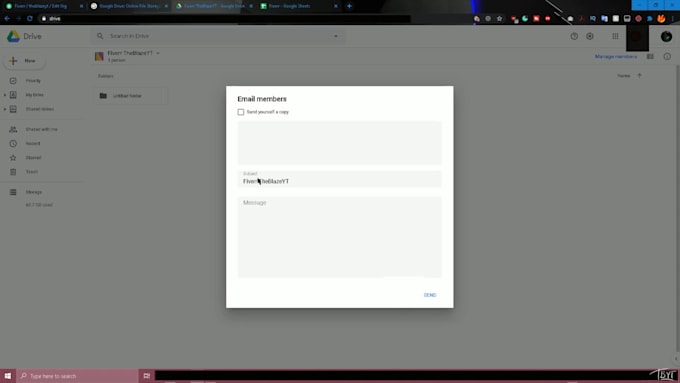Click the Name column sort header
Screen dimensions: 680x383
[x=624, y=76]
